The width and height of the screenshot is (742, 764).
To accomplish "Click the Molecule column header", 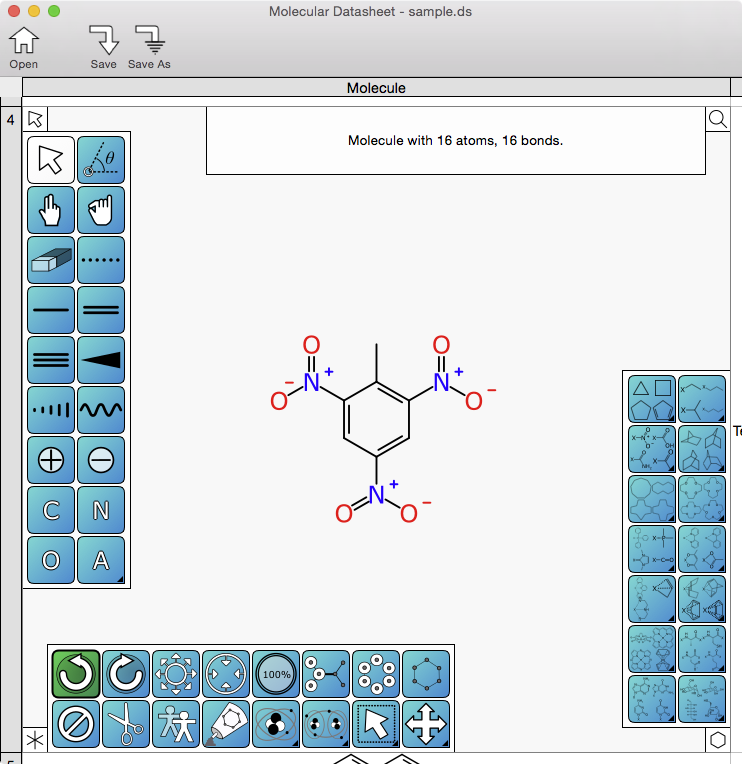I will 376,88.
